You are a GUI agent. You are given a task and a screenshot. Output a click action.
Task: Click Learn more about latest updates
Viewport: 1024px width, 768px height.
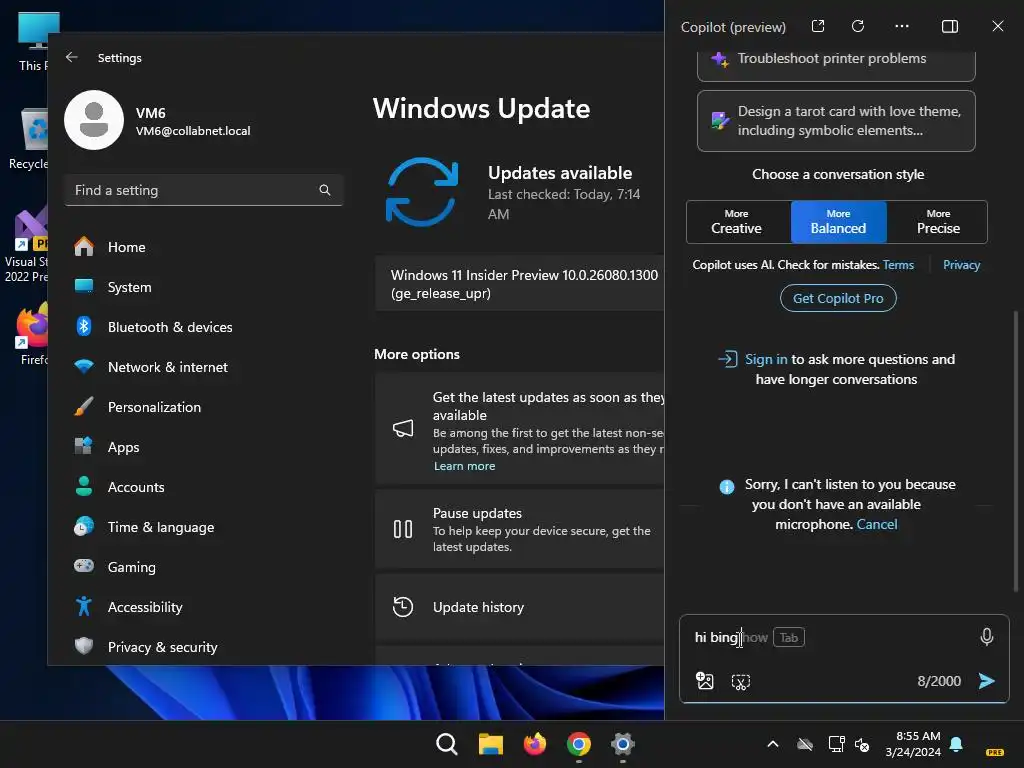[464, 466]
